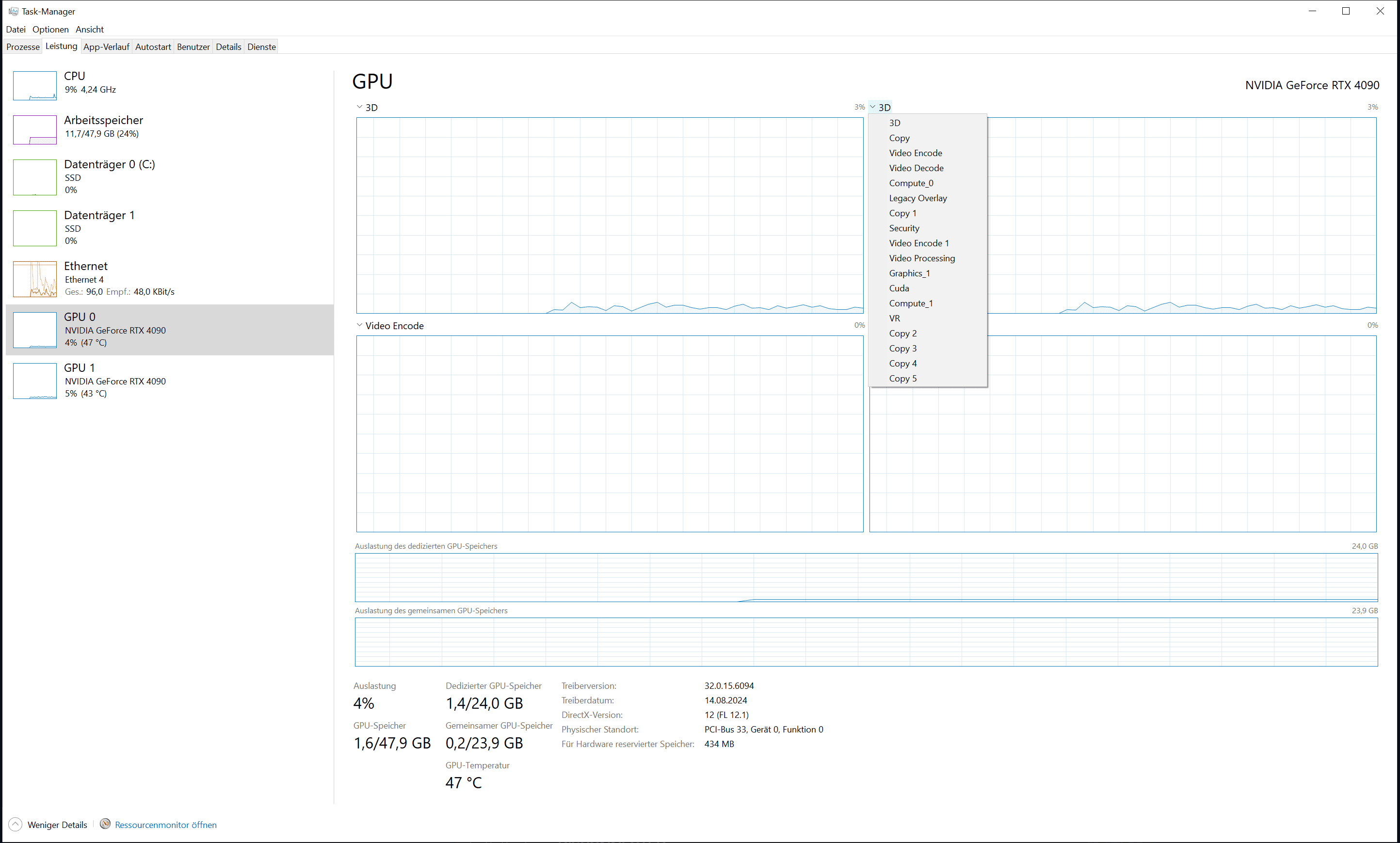The image size is (1400, 843).
Task: Open the Optionen menu
Action: coord(50,30)
